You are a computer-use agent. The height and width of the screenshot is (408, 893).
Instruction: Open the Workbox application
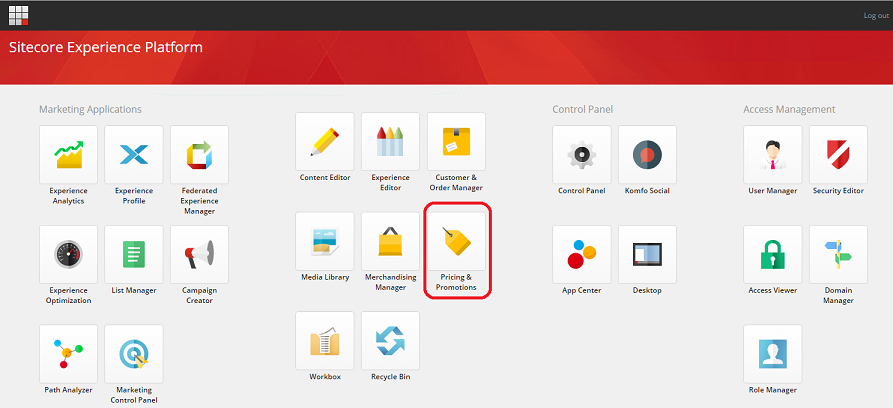pos(325,341)
